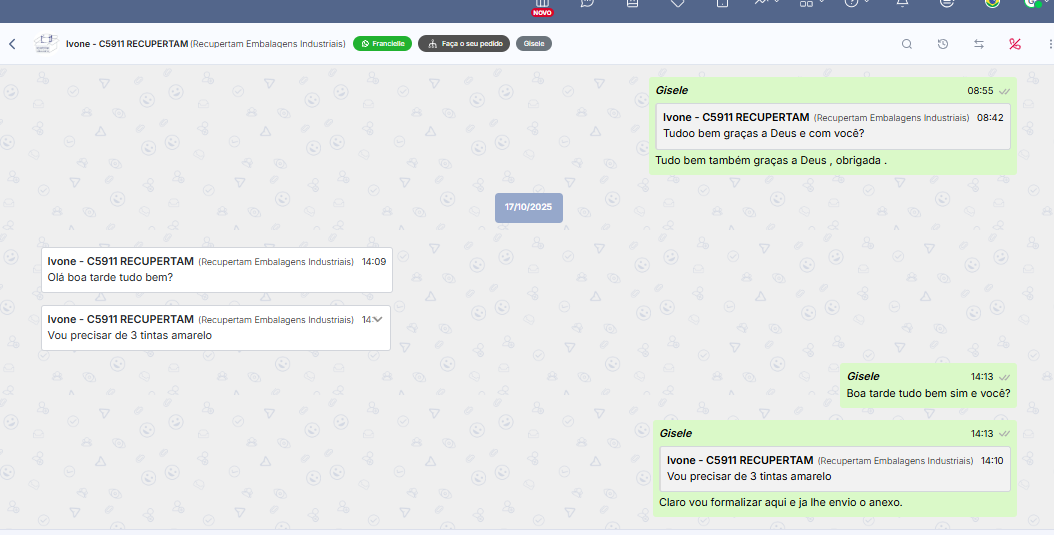Expand the chevron on the 3 tintas amarelo message

tap(378, 319)
